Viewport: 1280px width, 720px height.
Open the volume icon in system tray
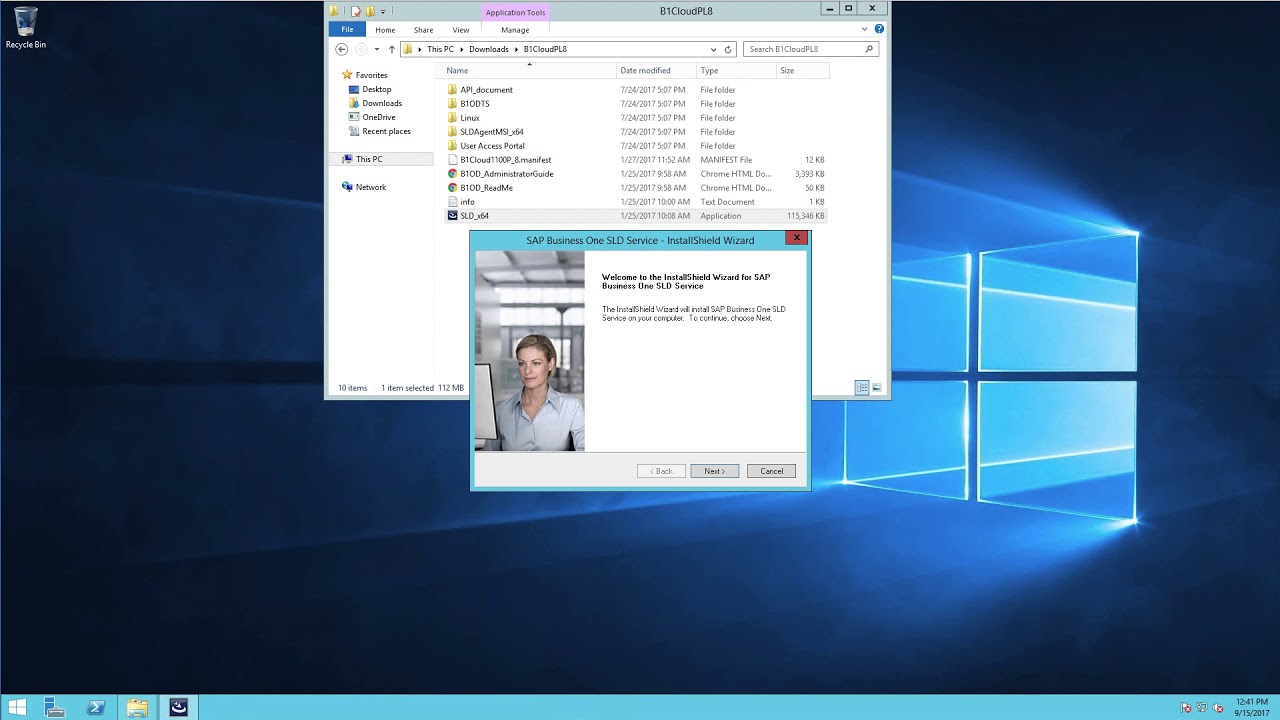pos(1218,708)
